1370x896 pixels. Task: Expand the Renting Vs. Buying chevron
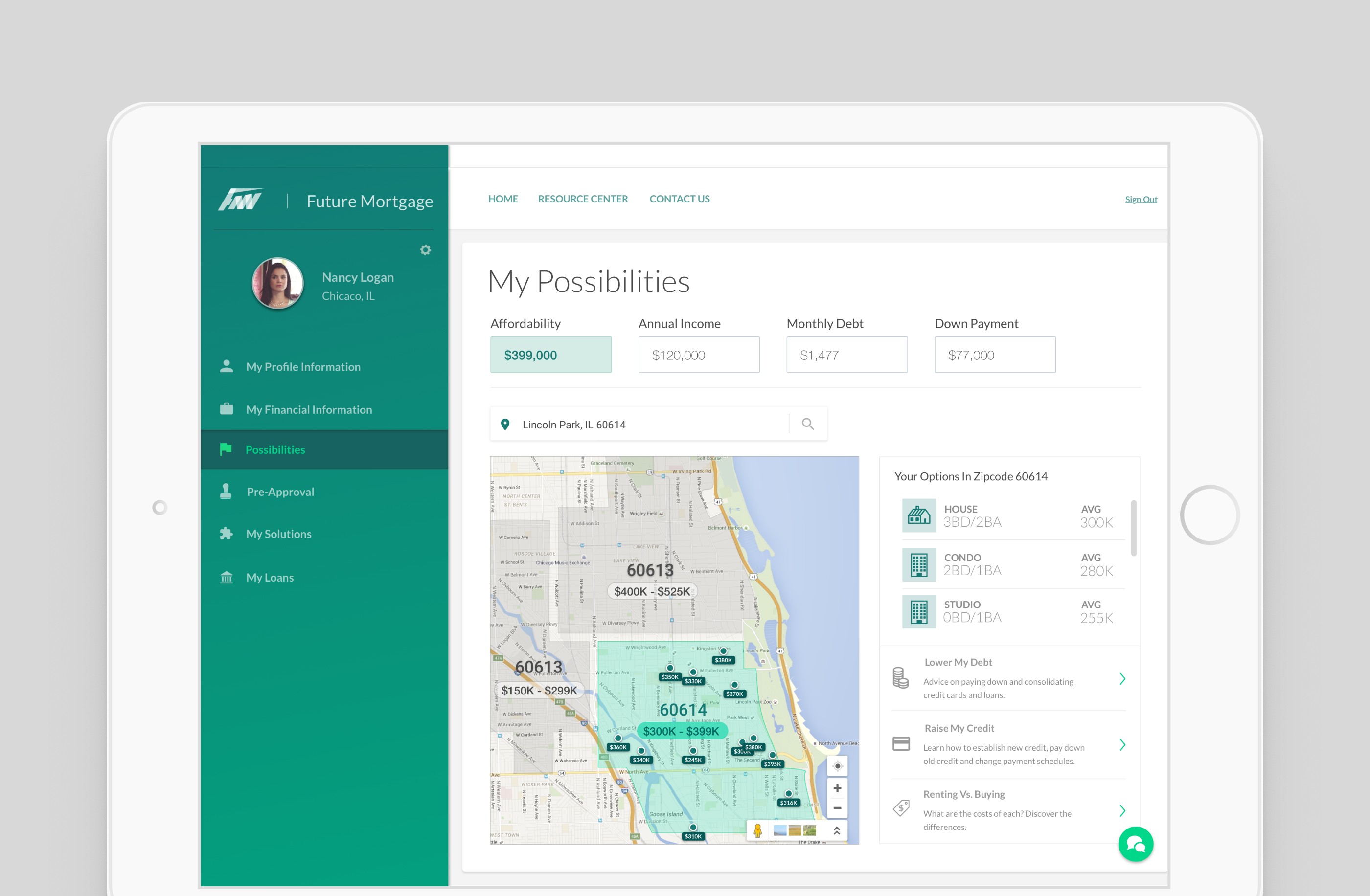pos(1122,811)
